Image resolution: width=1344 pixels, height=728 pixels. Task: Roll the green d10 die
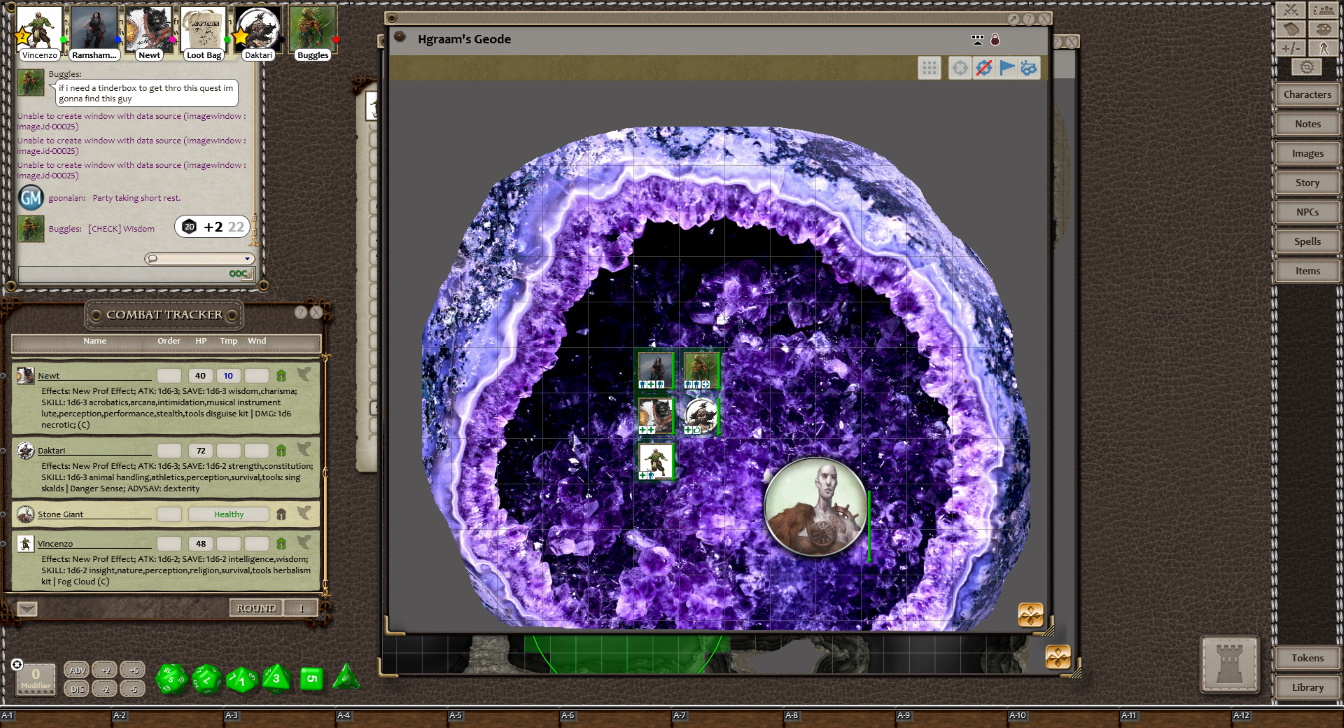[x=242, y=680]
